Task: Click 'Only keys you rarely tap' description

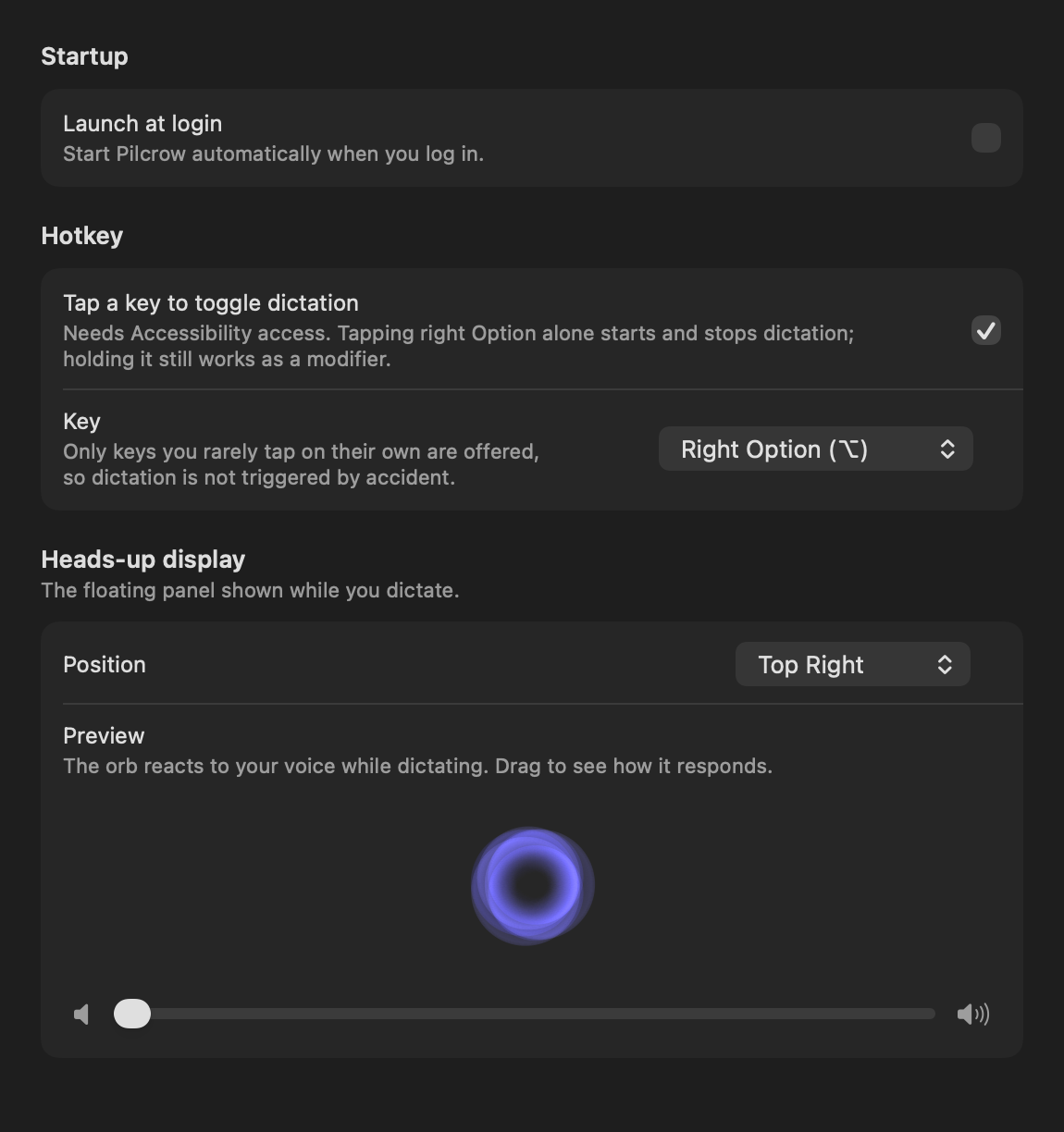Action: [301, 464]
